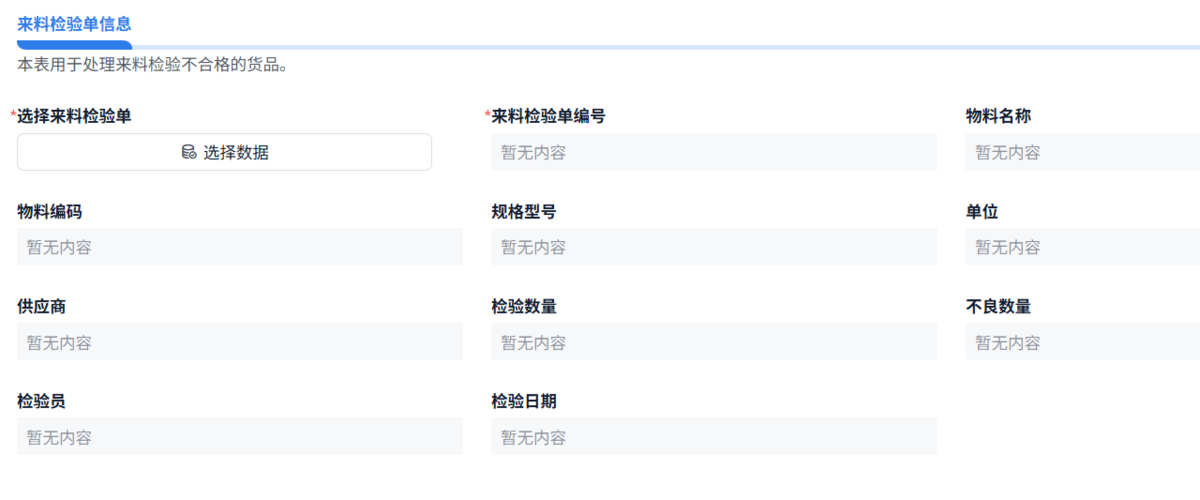Select the 物料编码 text box
Screen dimensions: 1200x500
click(x=240, y=247)
